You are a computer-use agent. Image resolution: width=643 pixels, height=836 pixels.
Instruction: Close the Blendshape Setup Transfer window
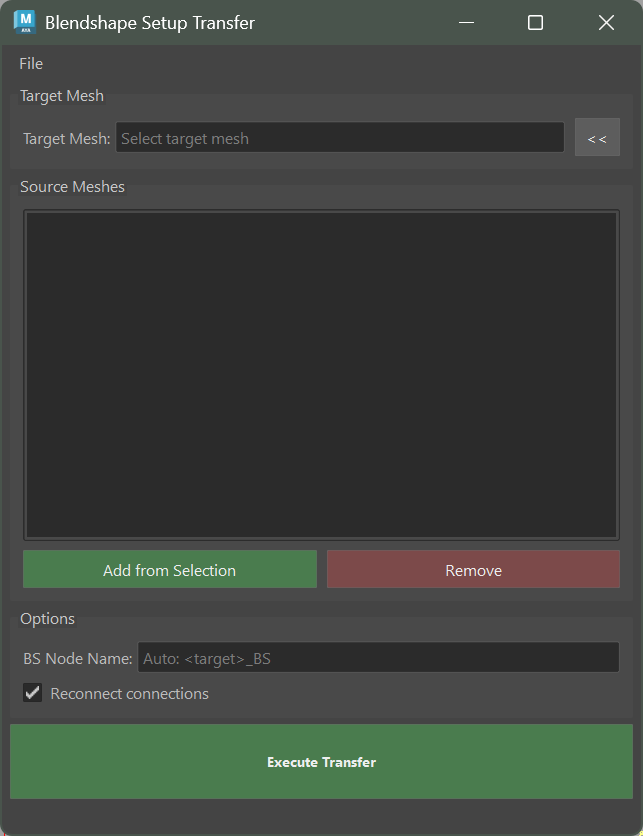coord(606,22)
